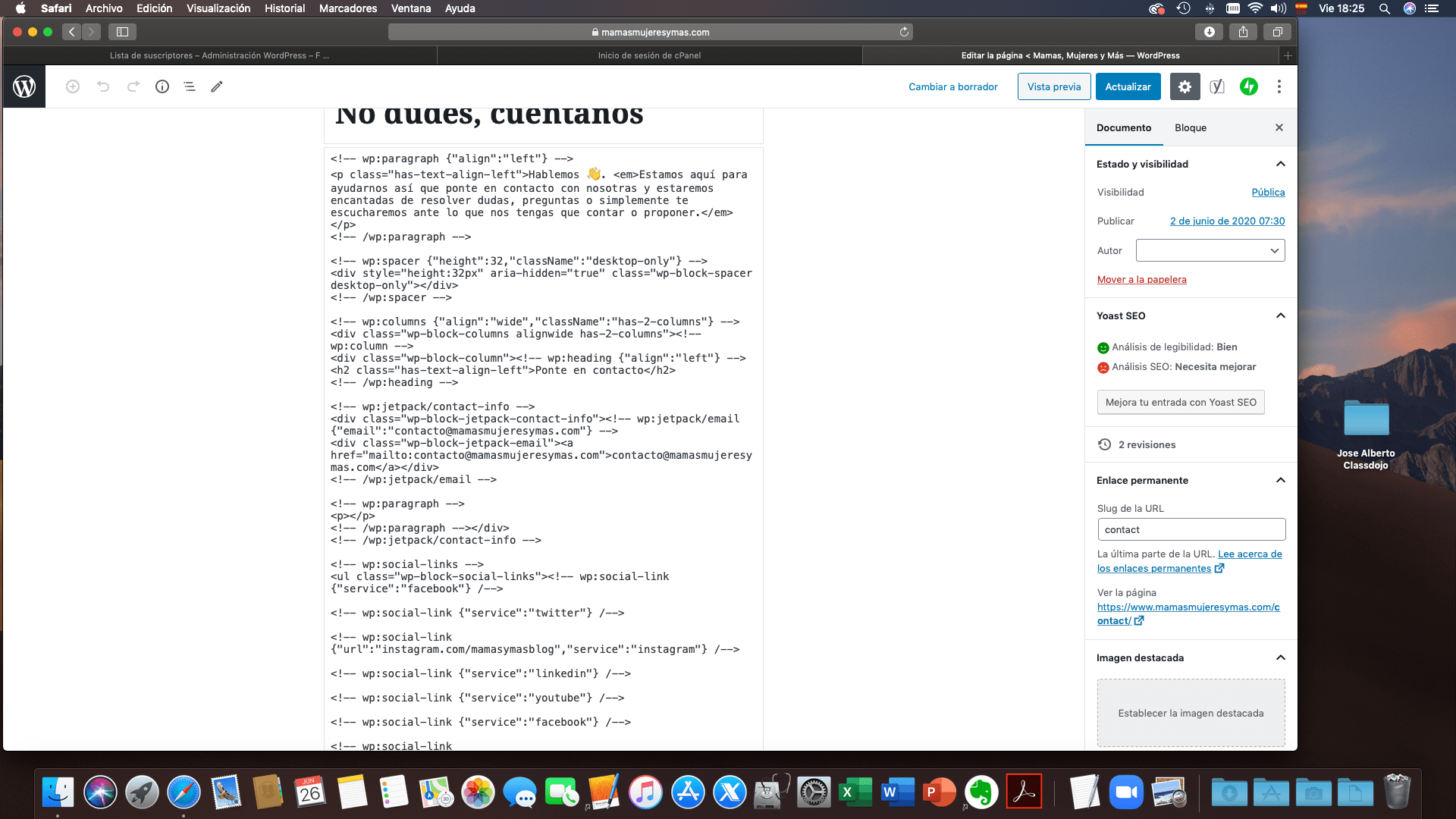Open Finder from the dock
The image size is (1456, 819).
pyautogui.click(x=58, y=792)
